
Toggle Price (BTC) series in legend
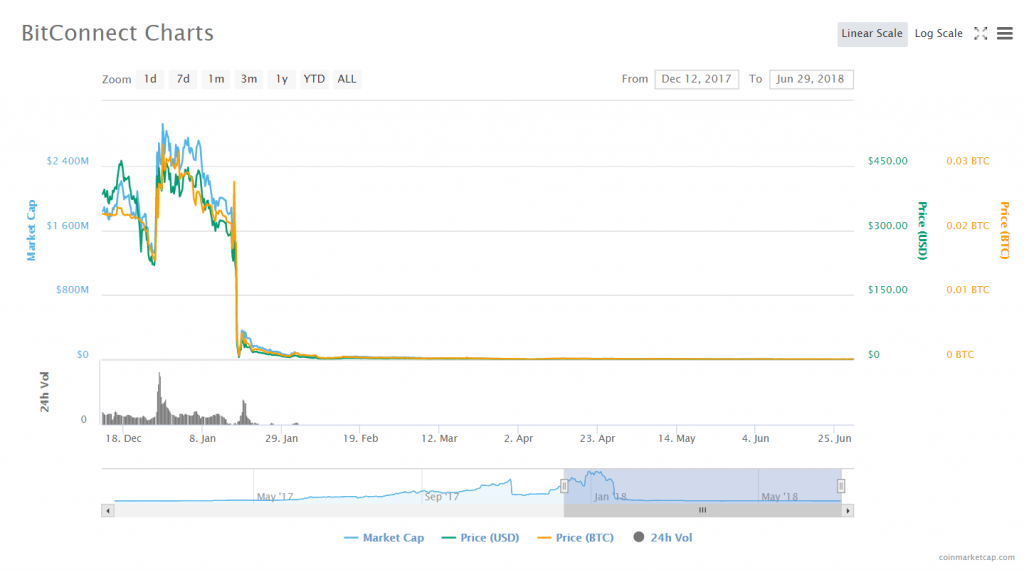point(575,538)
